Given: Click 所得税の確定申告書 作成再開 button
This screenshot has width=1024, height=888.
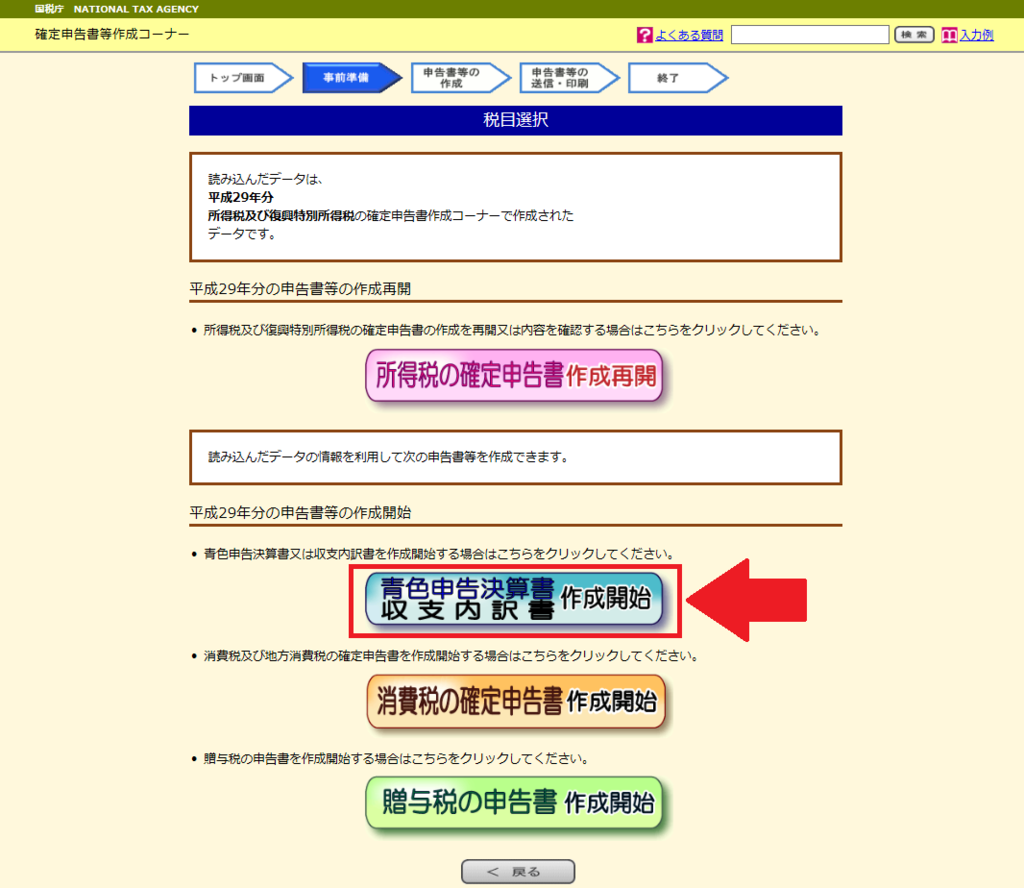Looking at the screenshot, I should point(515,375).
